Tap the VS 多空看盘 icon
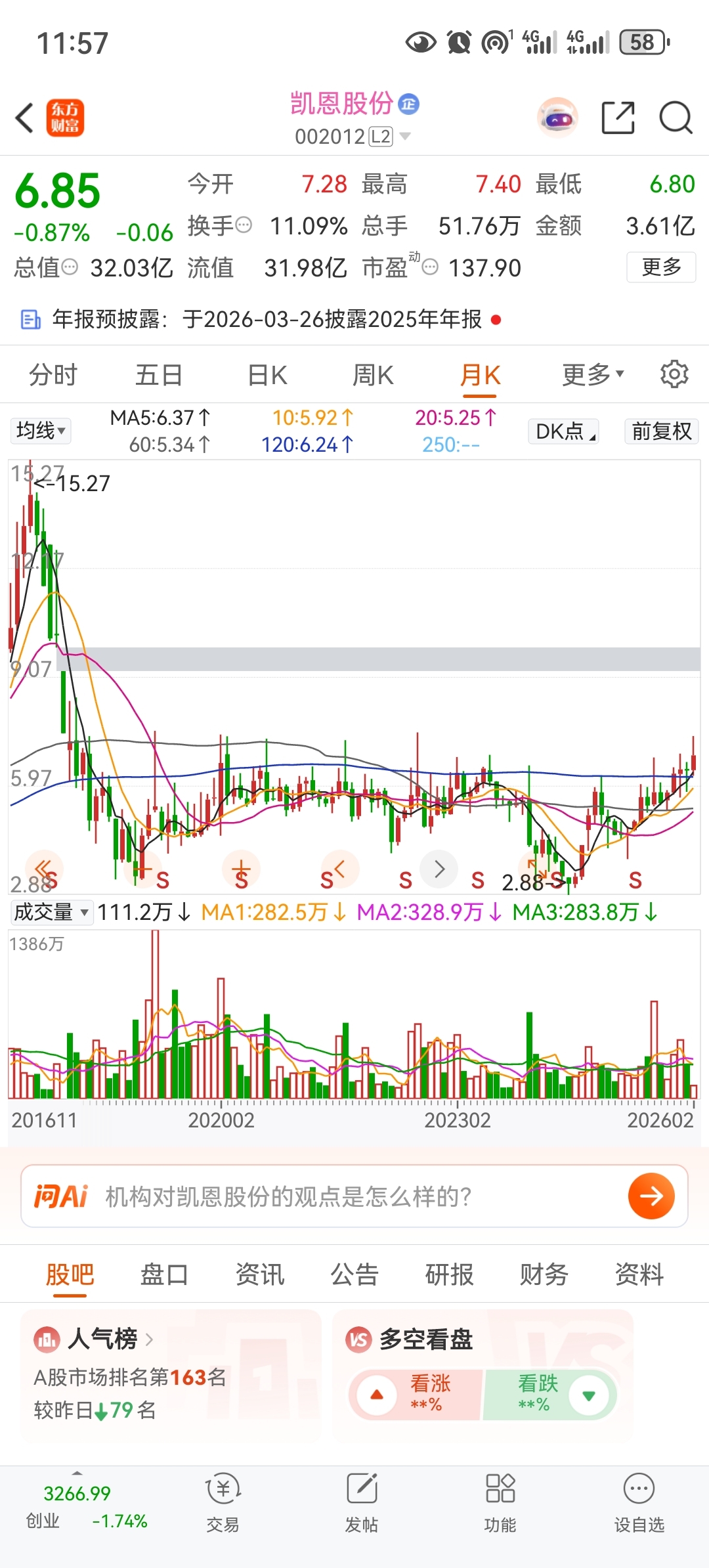Image resolution: width=709 pixels, height=1568 pixels. 358,1339
